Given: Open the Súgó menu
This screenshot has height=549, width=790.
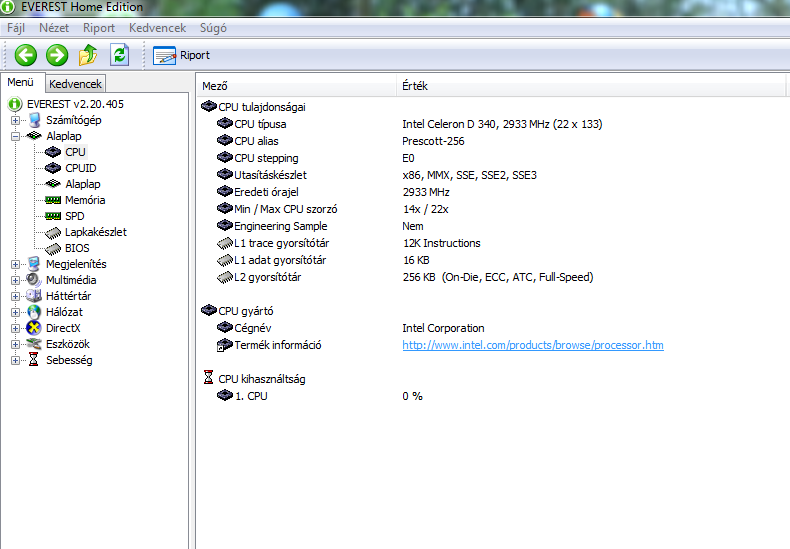Looking at the screenshot, I should click(x=213, y=28).
